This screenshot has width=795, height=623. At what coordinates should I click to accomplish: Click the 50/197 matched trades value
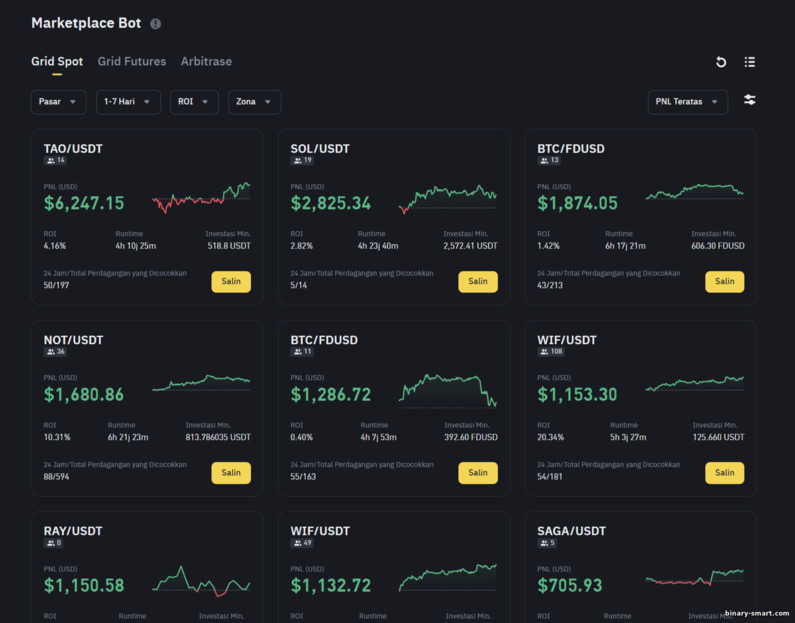56,285
